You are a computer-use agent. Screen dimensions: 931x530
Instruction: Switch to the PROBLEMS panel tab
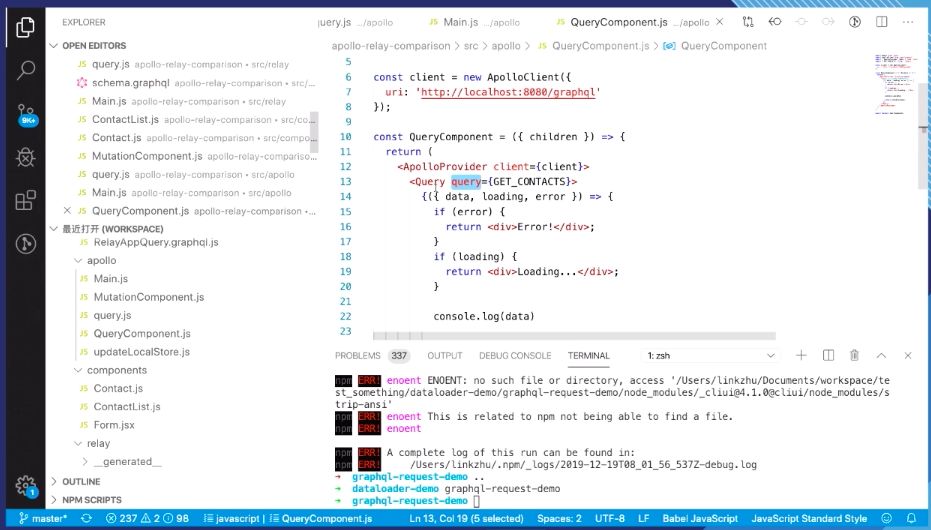click(357, 355)
